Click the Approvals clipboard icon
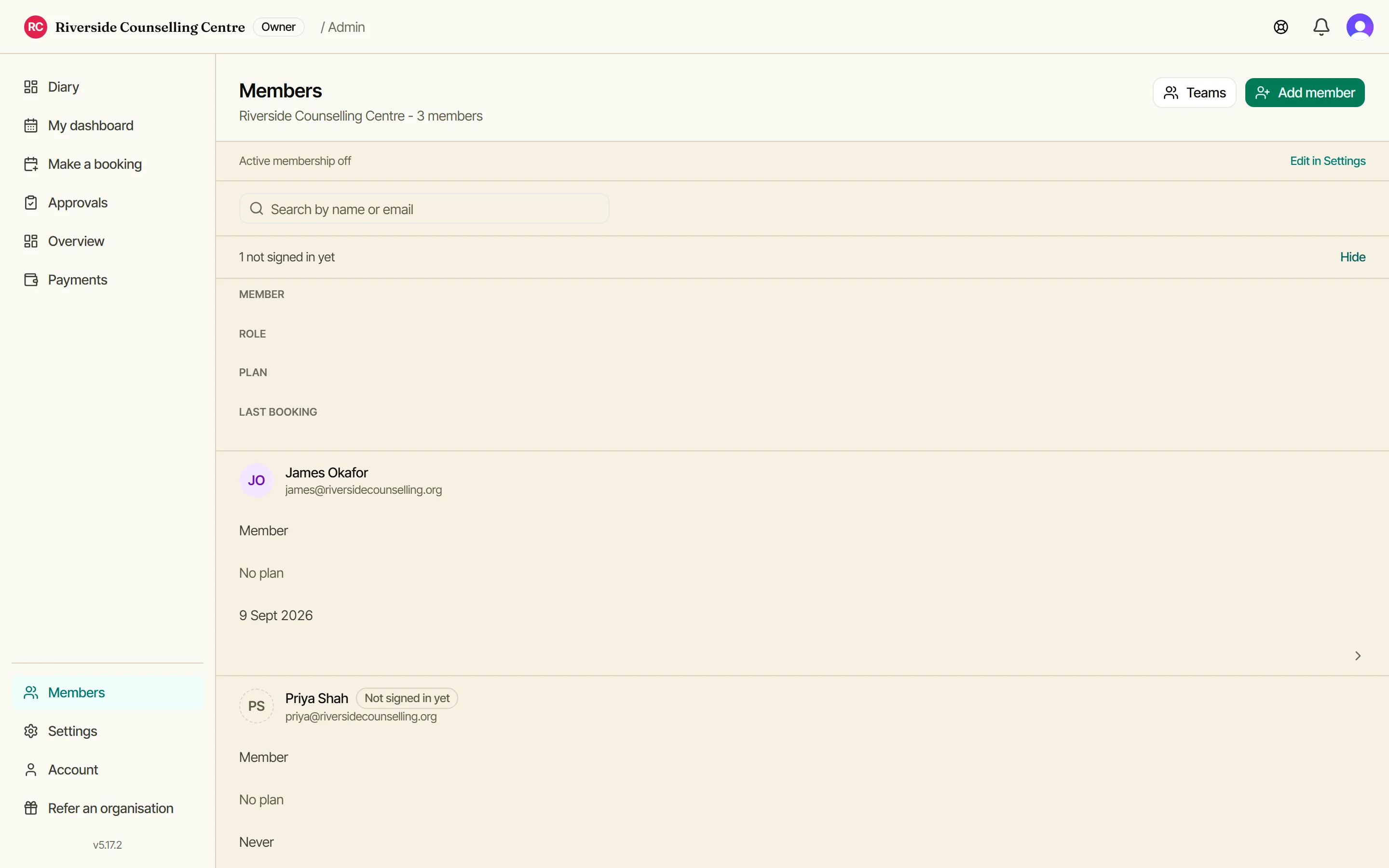The width and height of the screenshot is (1389, 868). click(x=31, y=203)
